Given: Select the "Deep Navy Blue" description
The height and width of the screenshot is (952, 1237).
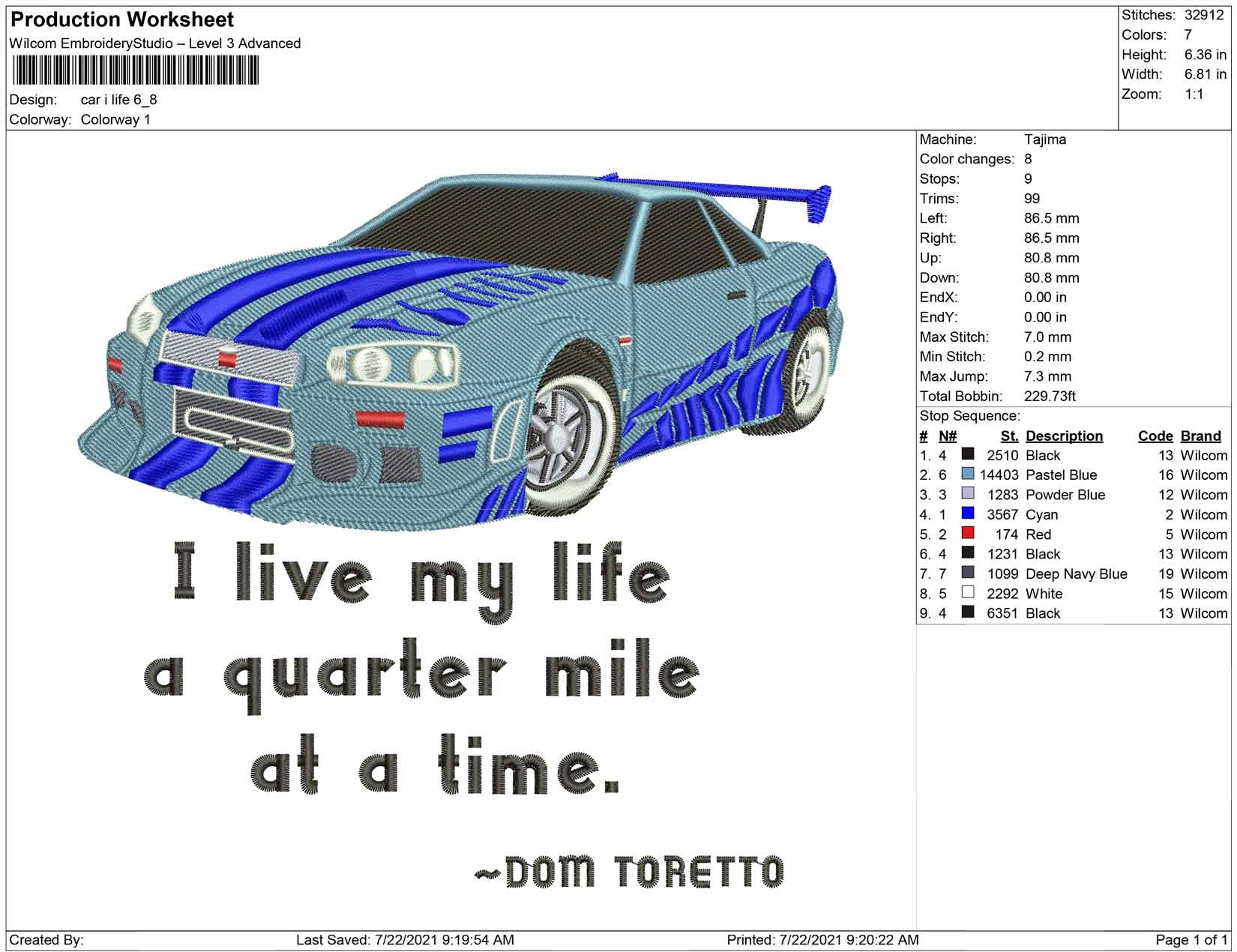Looking at the screenshot, I should point(1077,574).
